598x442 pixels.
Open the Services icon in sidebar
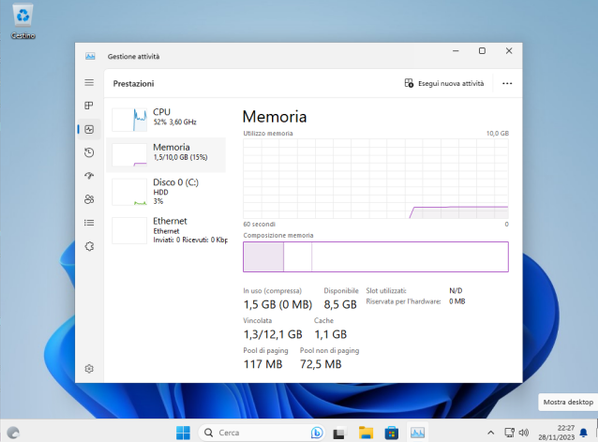point(89,246)
